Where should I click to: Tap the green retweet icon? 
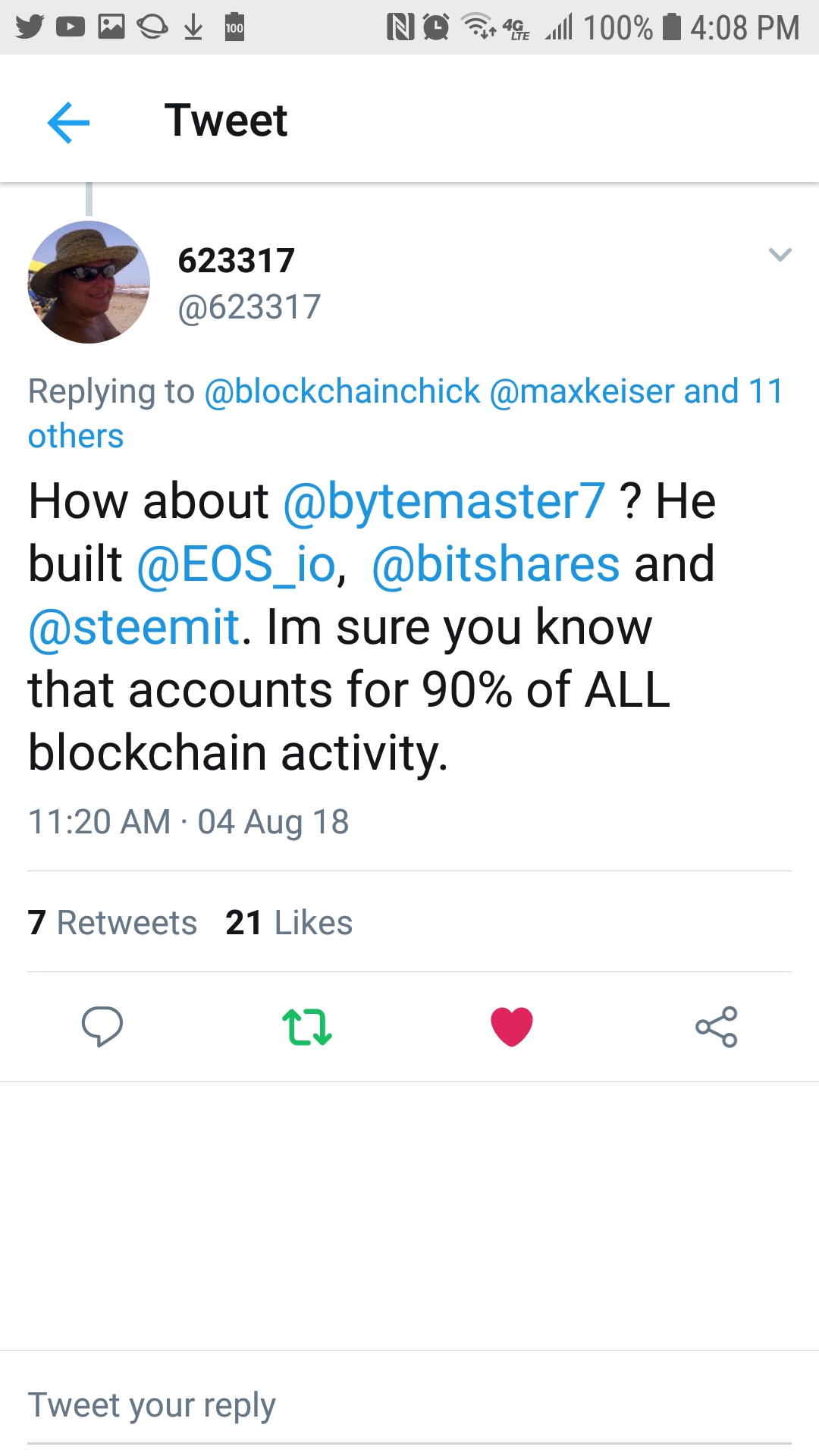[307, 1027]
